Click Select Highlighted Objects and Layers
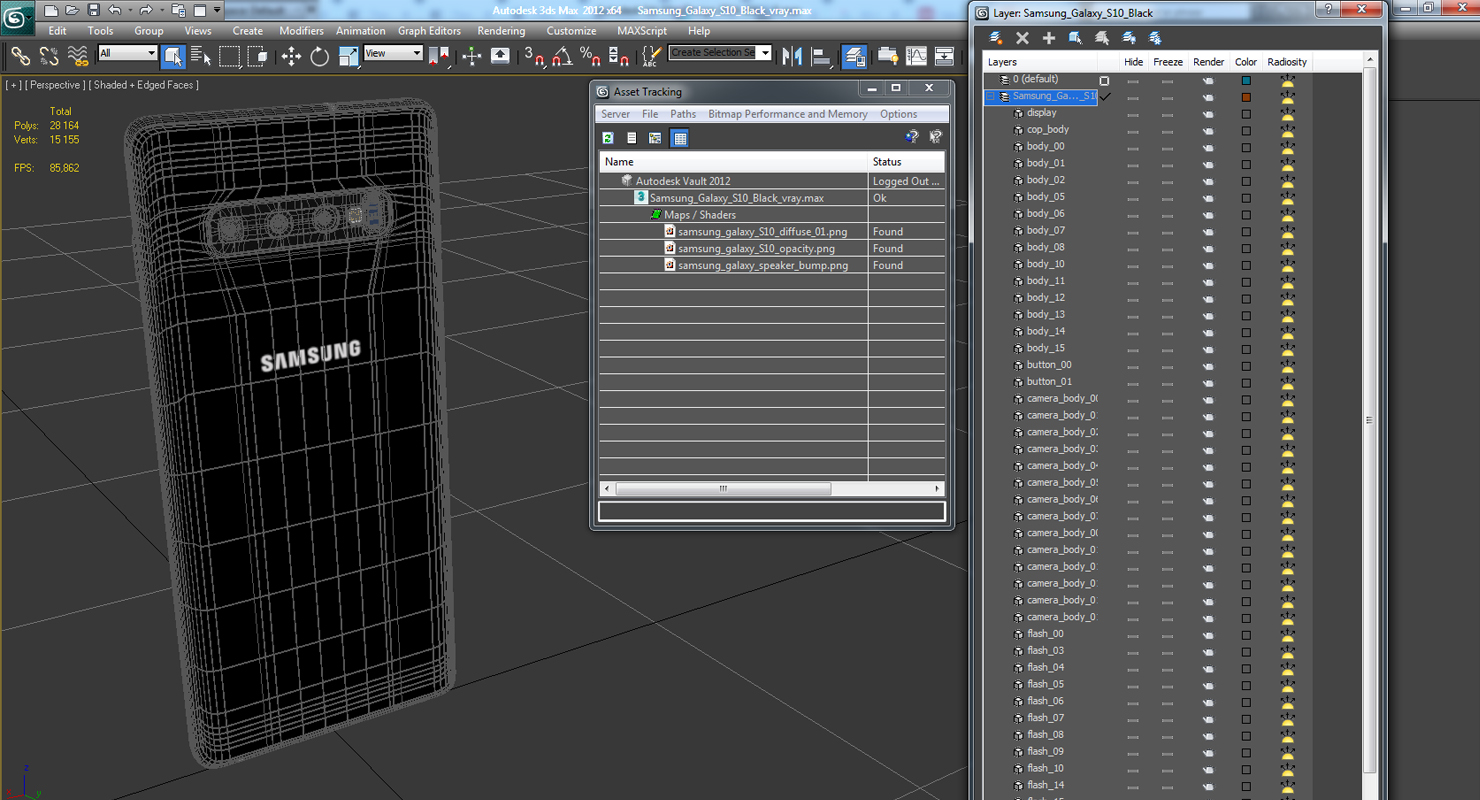1480x800 pixels. (1076, 38)
